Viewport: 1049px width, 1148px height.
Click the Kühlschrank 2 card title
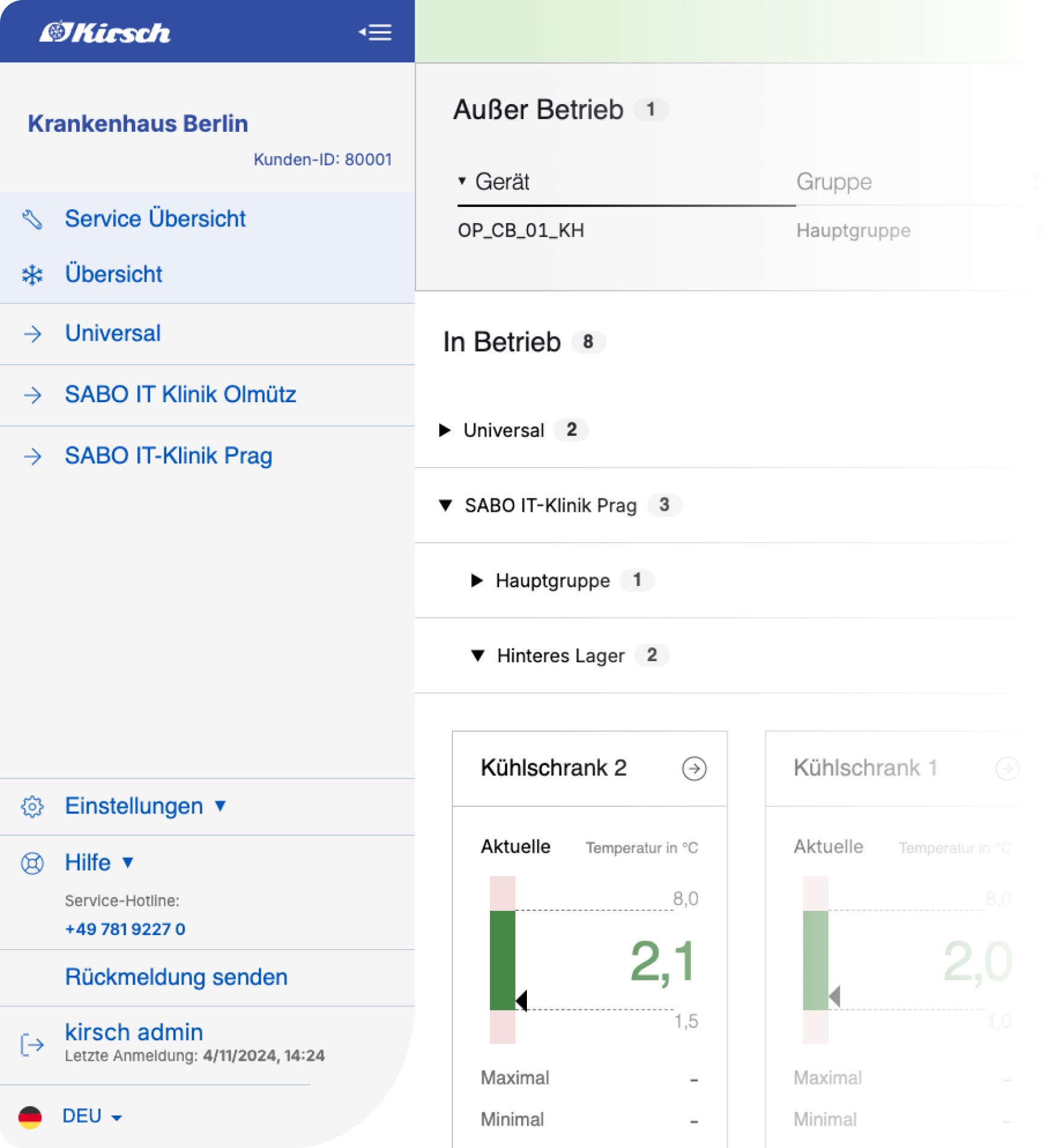pyautogui.click(x=554, y=768)
